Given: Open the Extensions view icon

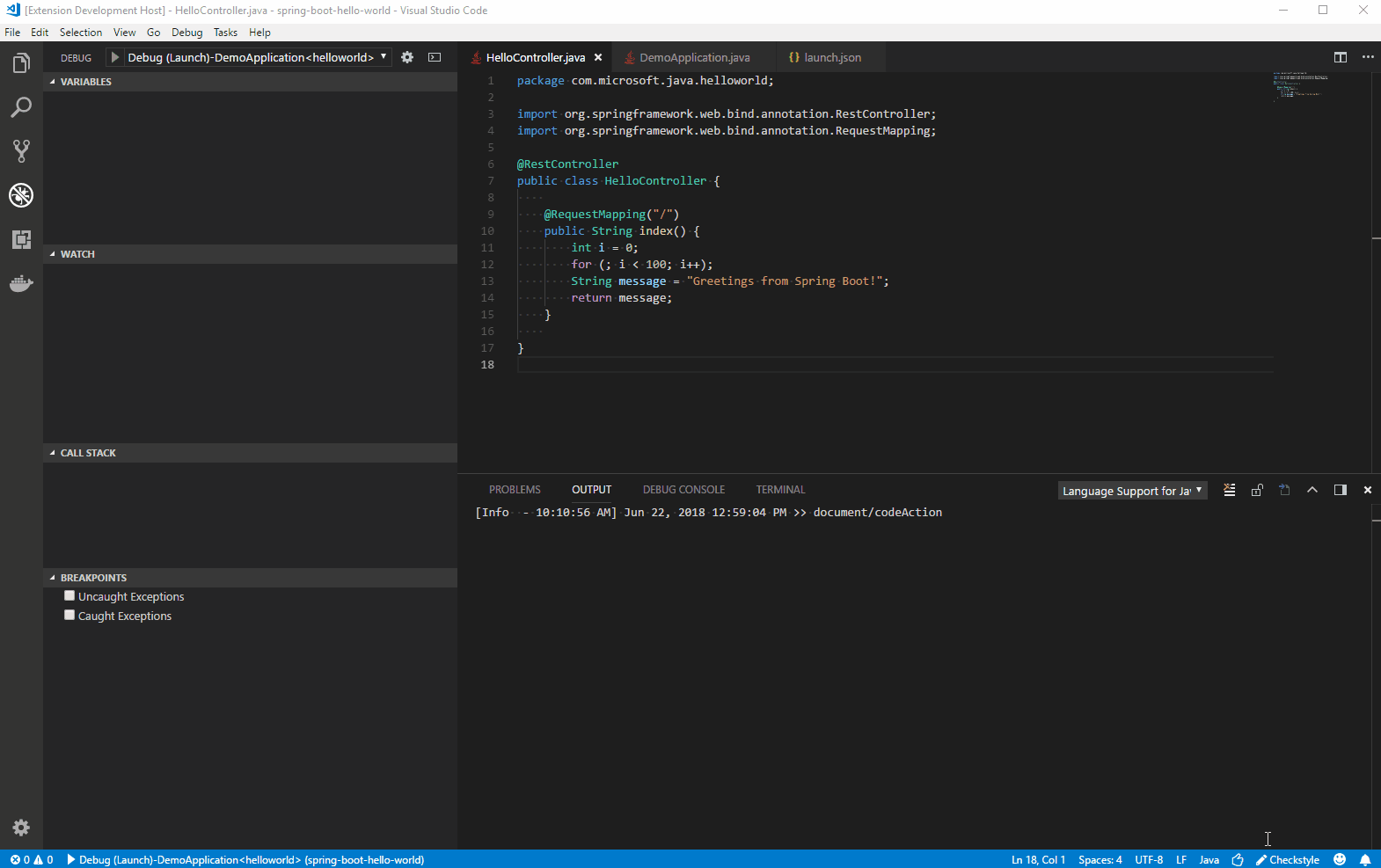Looking at the screenshot, I should (21, 239).
